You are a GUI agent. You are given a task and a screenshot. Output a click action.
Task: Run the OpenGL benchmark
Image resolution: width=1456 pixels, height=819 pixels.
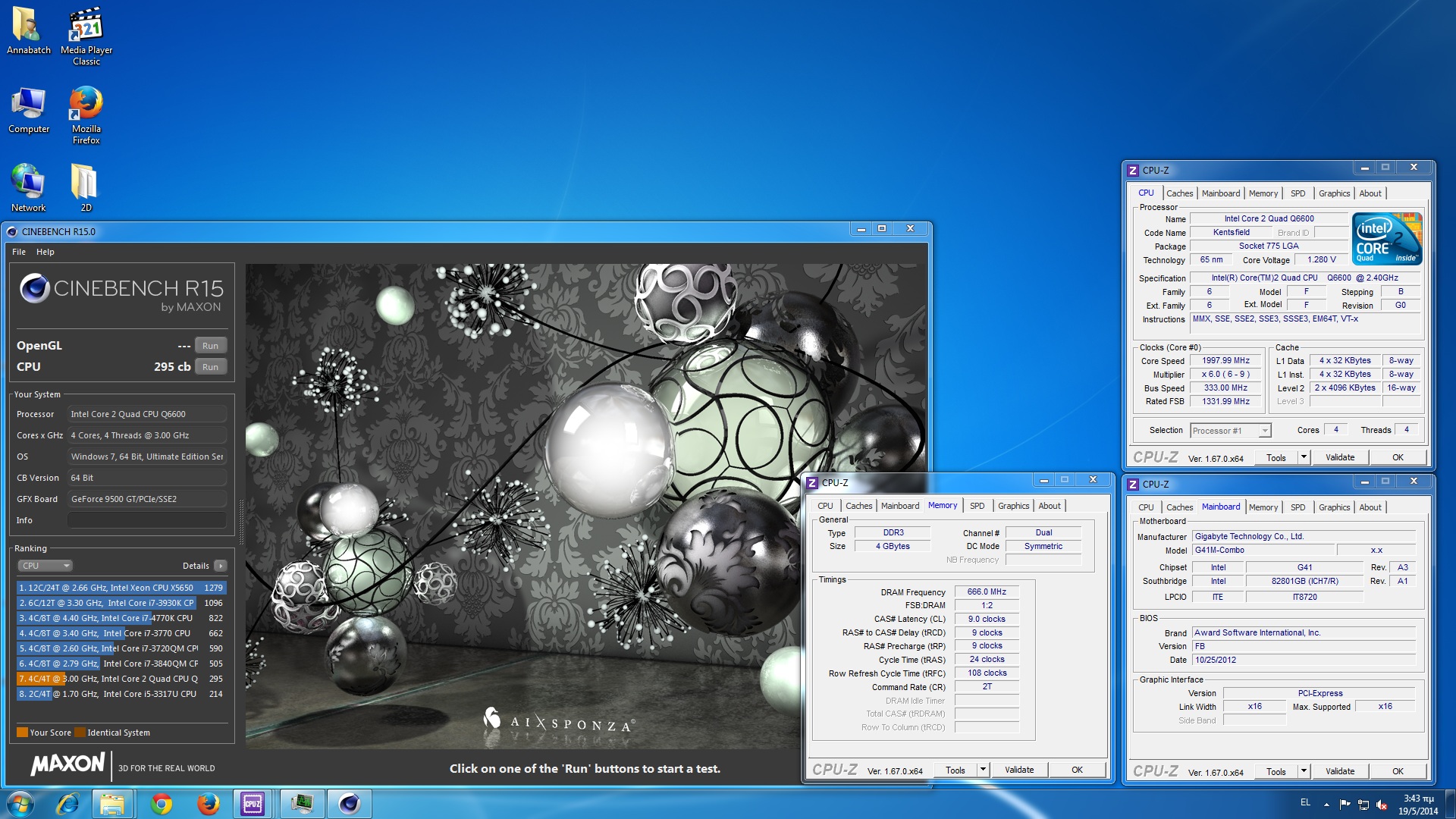point(210,345)
